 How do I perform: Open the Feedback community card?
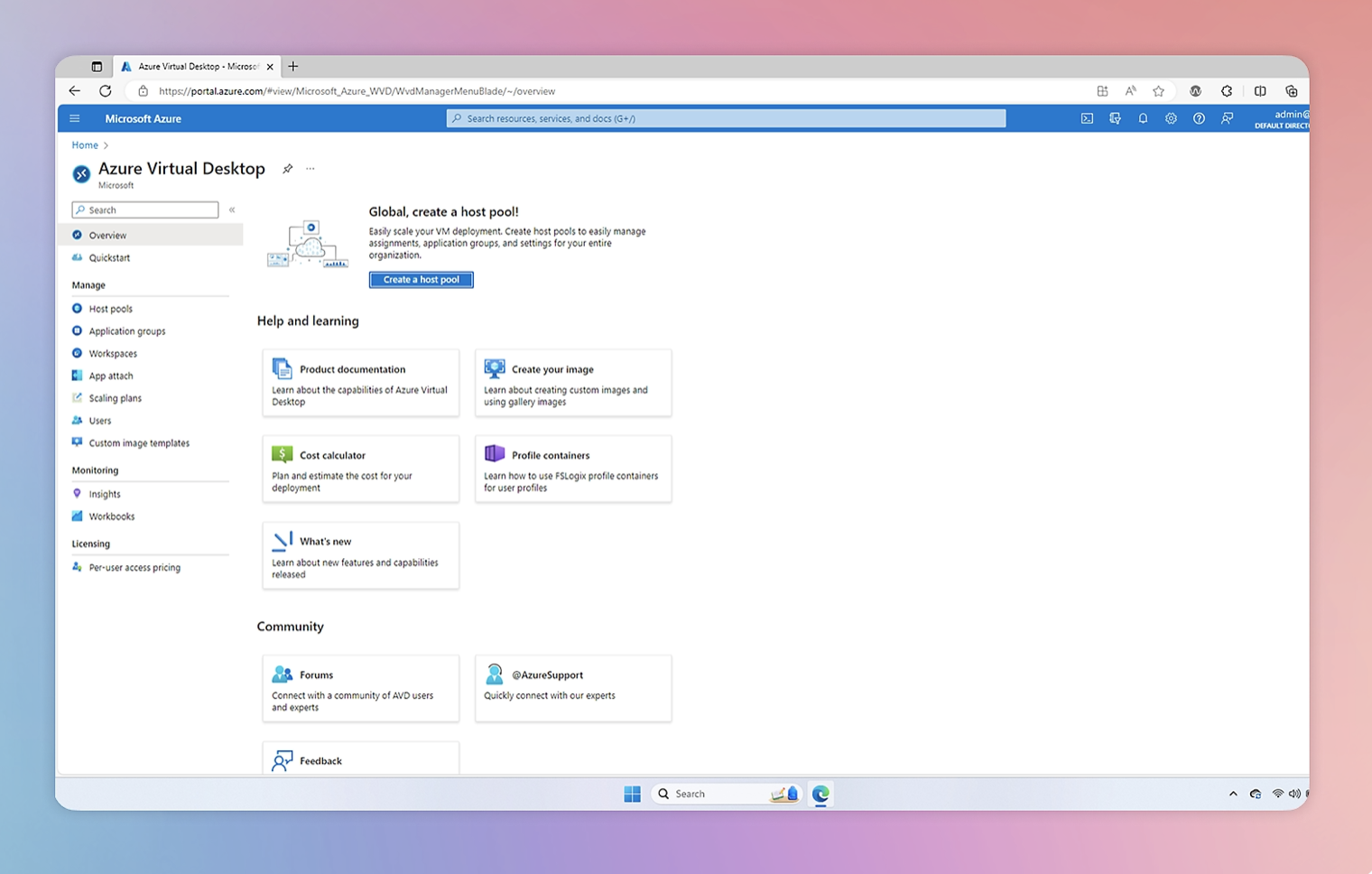coord(361,758)
